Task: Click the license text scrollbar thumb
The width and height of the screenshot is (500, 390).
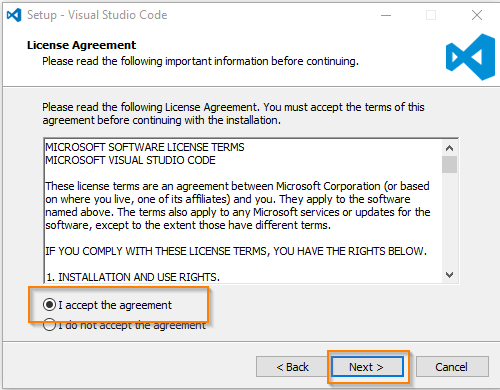Action: [x=450, y=164]
